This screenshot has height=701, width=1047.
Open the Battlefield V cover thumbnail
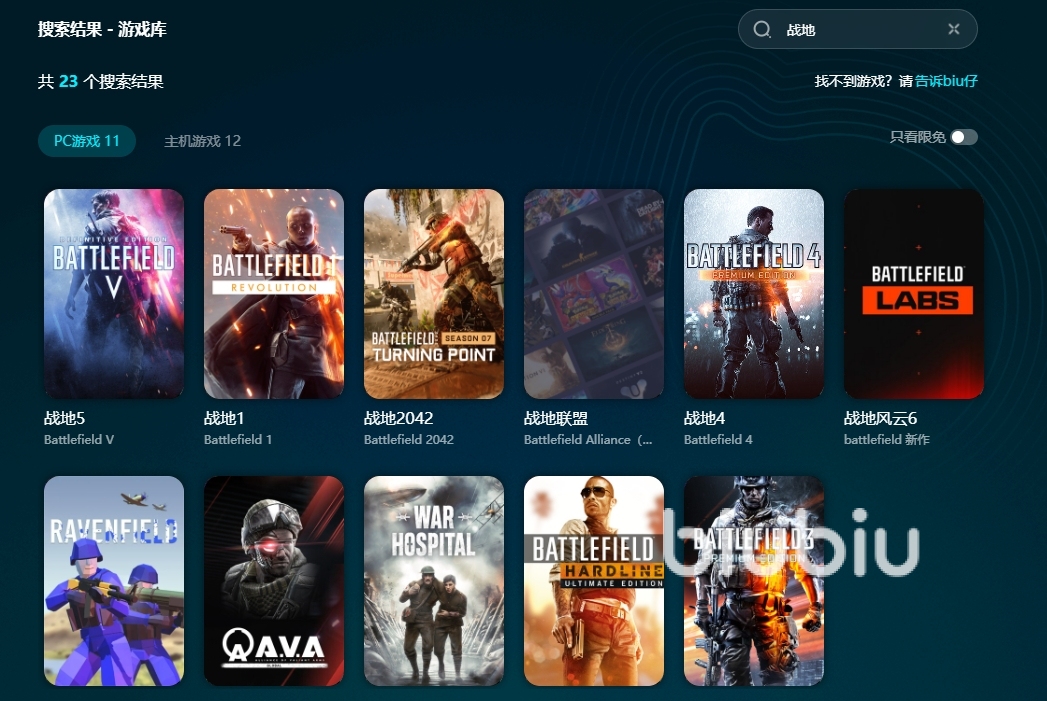(x=114, y=294)
